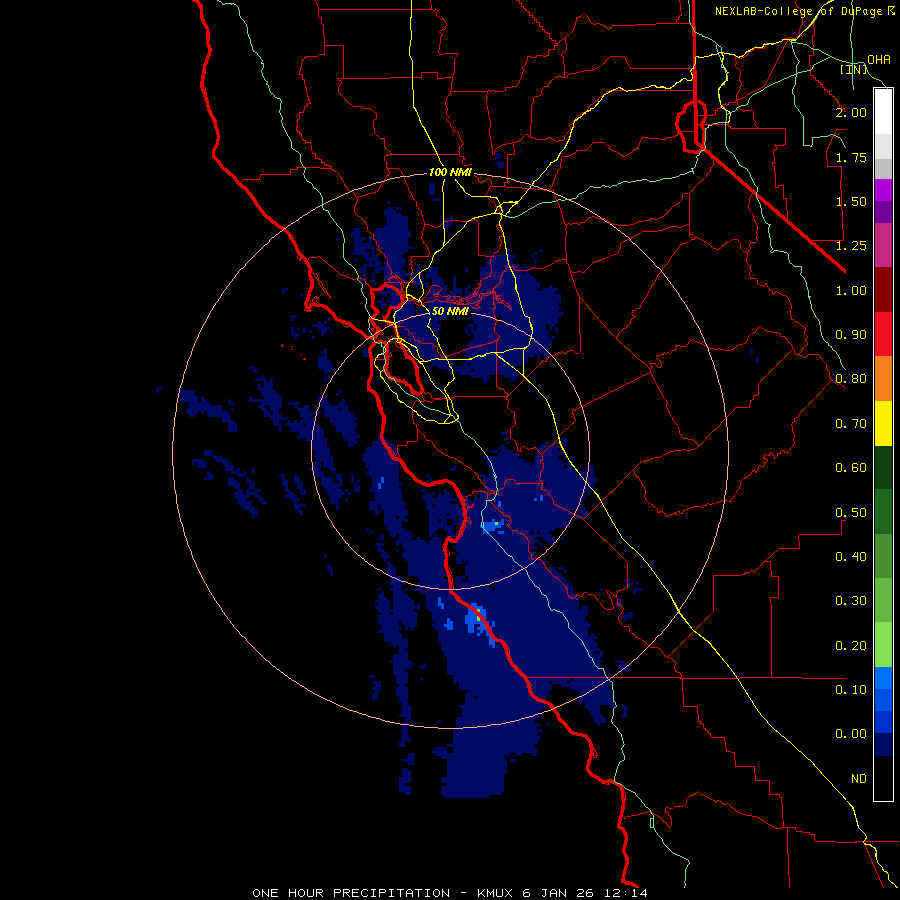The image size is (900, 900).
Task: Click the 1.25 legend value
Action: pos(851,246)
